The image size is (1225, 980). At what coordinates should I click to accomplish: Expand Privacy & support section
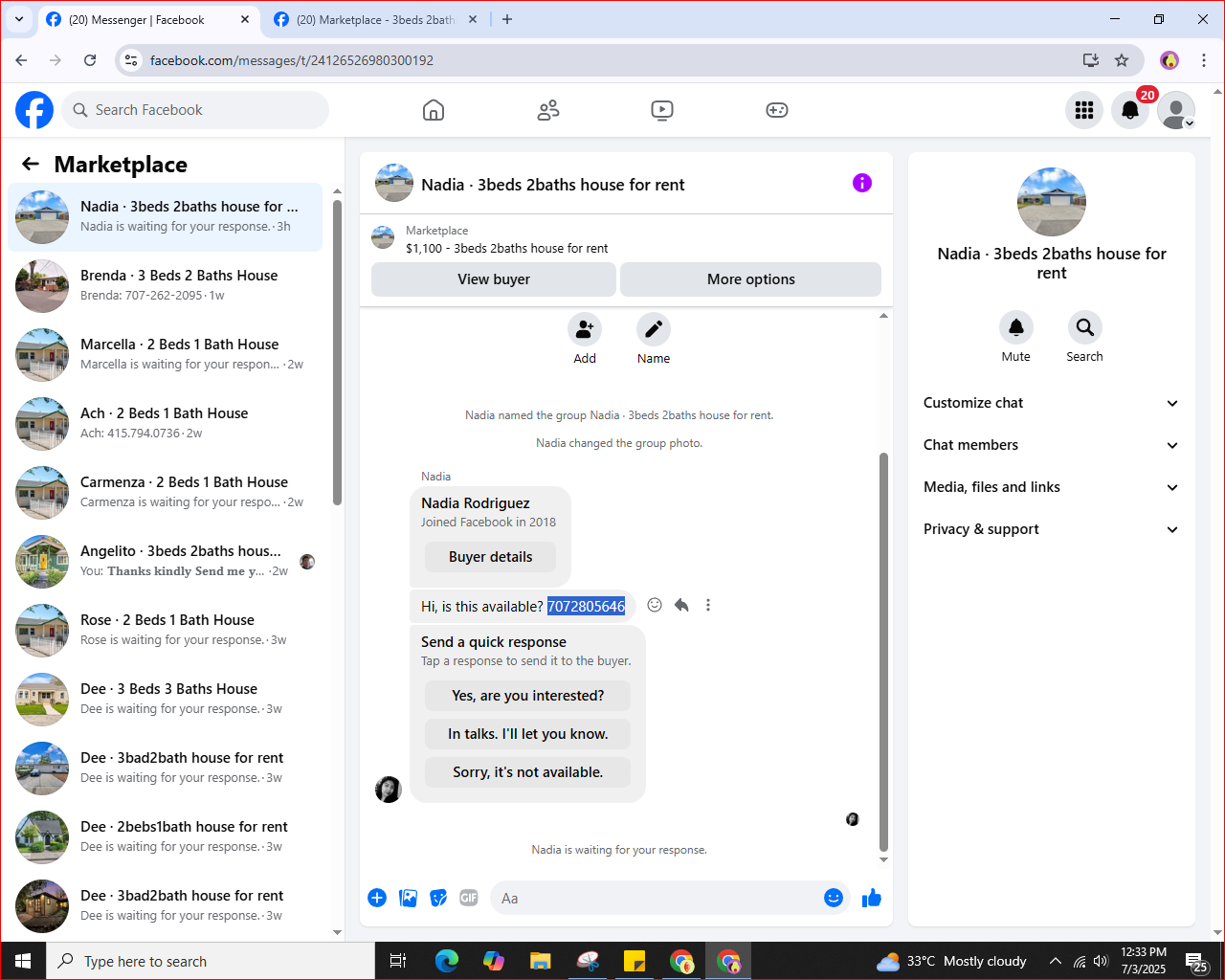[x=1051, y=529]
